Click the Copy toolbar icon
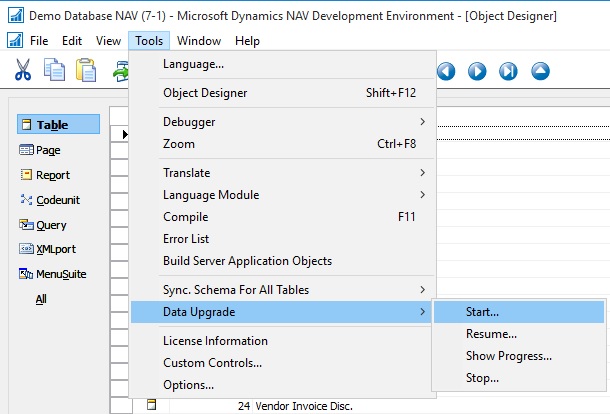 point(54,70)
